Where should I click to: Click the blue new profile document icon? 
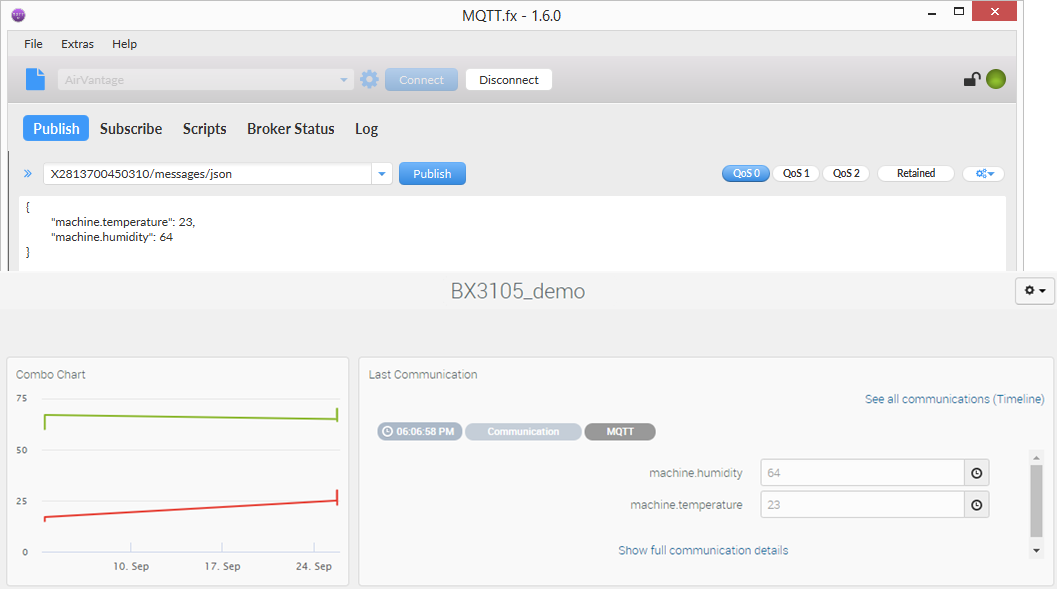[35, 79]
